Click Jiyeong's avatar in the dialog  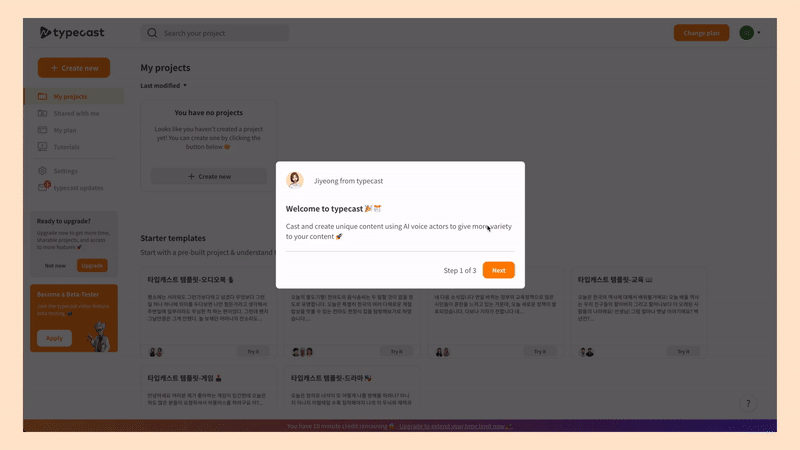coord(295,180)
